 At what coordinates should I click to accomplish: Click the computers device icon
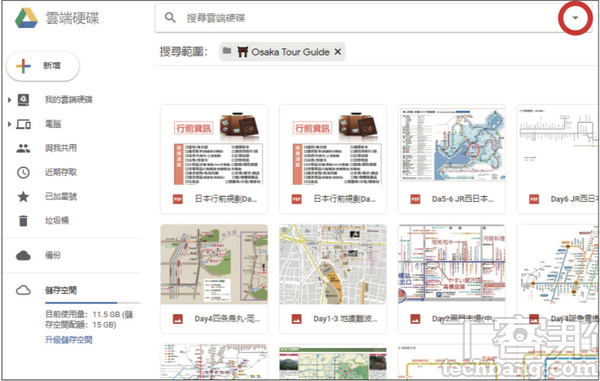tap(23, 124)
